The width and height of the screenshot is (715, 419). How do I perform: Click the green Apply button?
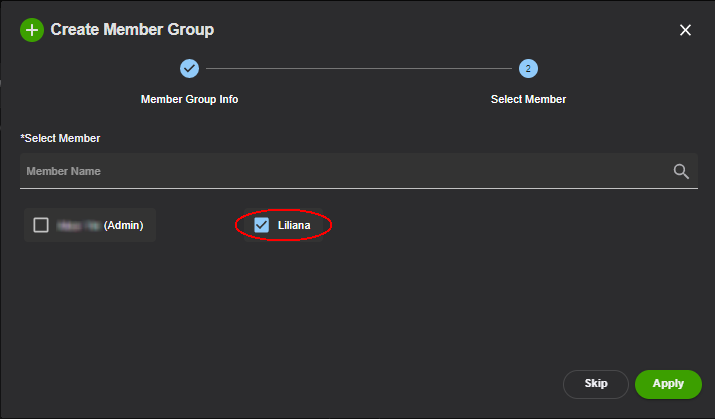click(x=668, y=384)
